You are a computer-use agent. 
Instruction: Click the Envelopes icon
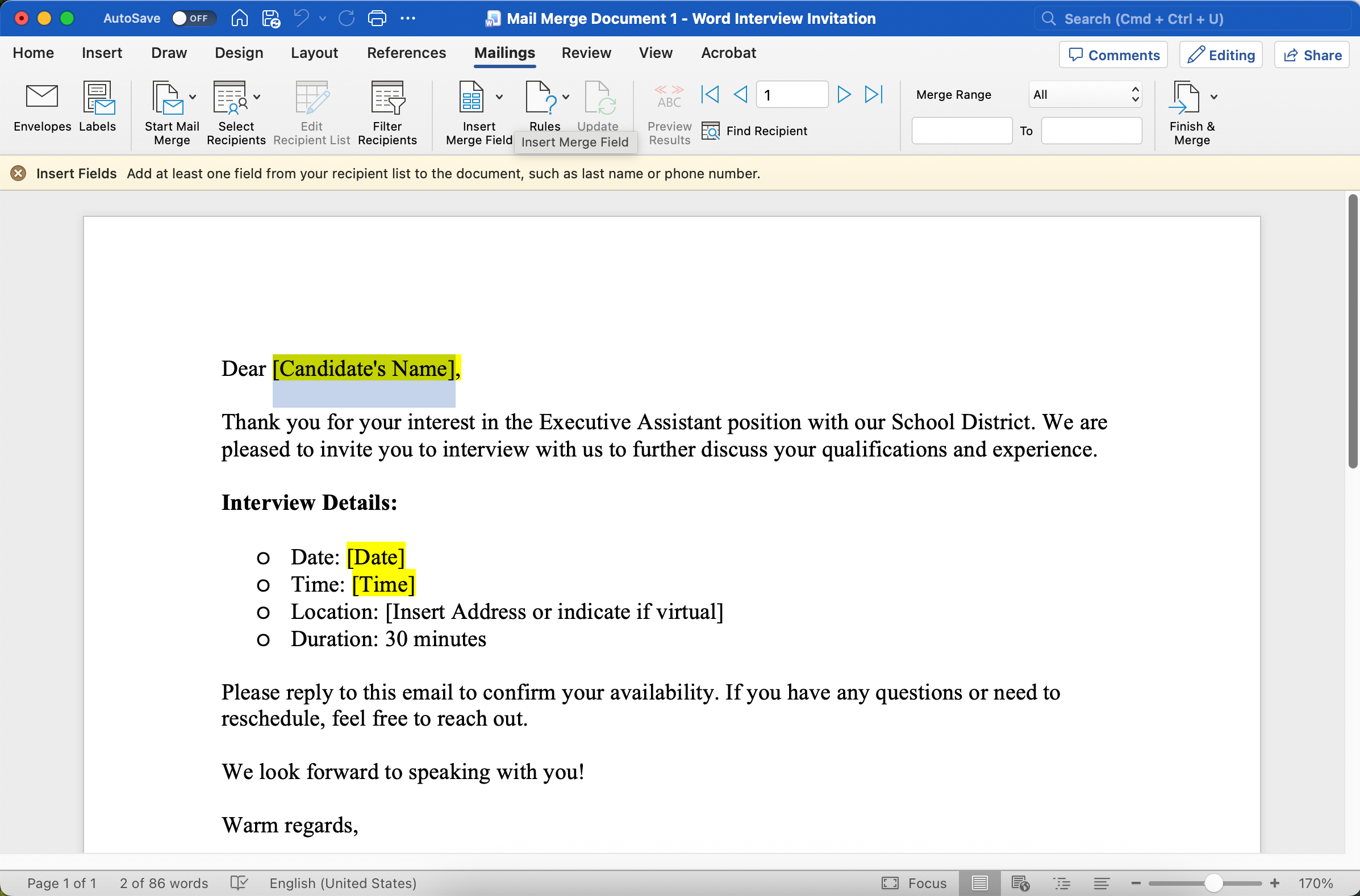[x=41, y=97]
